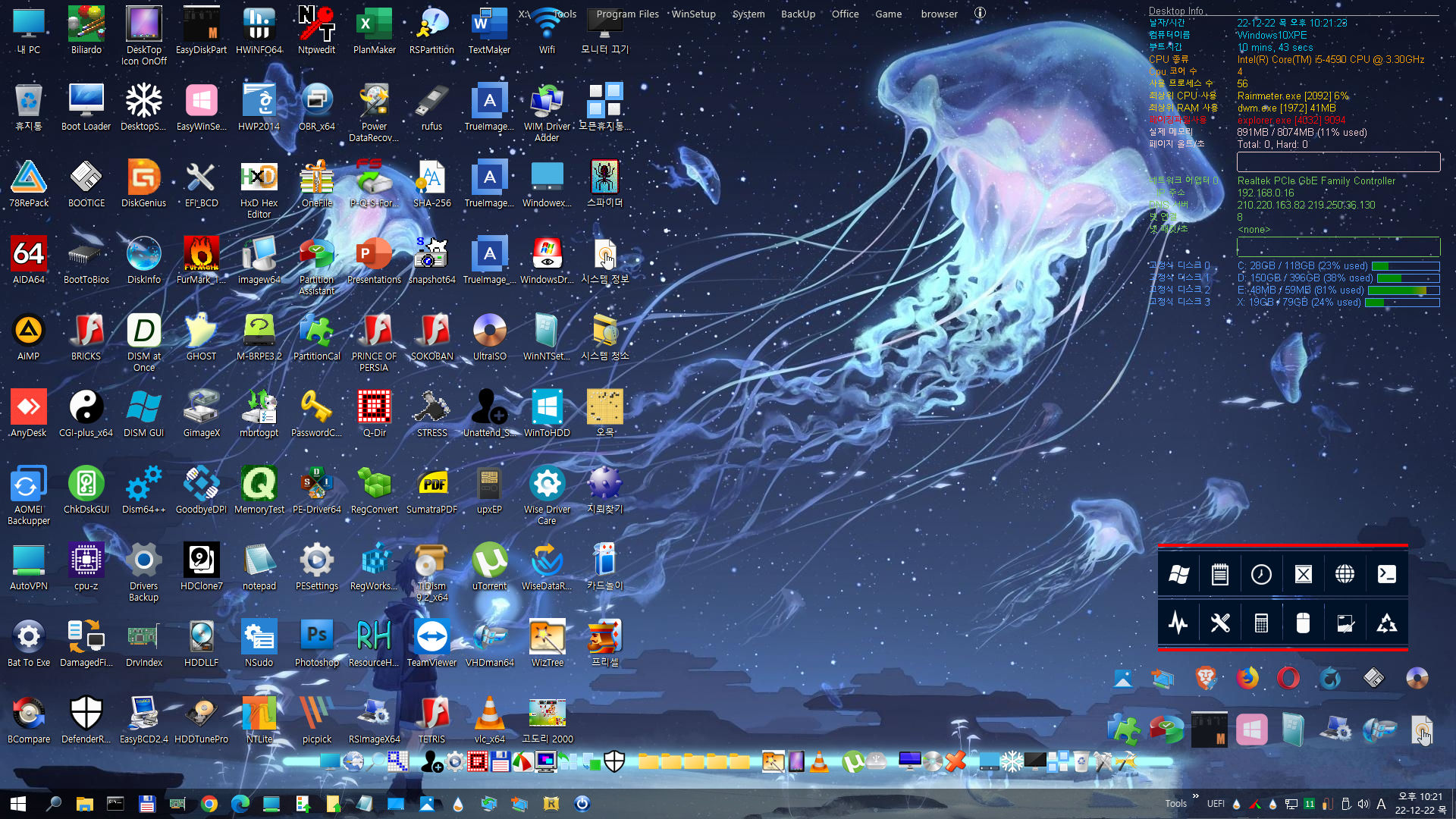The image size is (1456, 819).
Task: Open the wrench tools launcher tile
Action: (1219, 623)
